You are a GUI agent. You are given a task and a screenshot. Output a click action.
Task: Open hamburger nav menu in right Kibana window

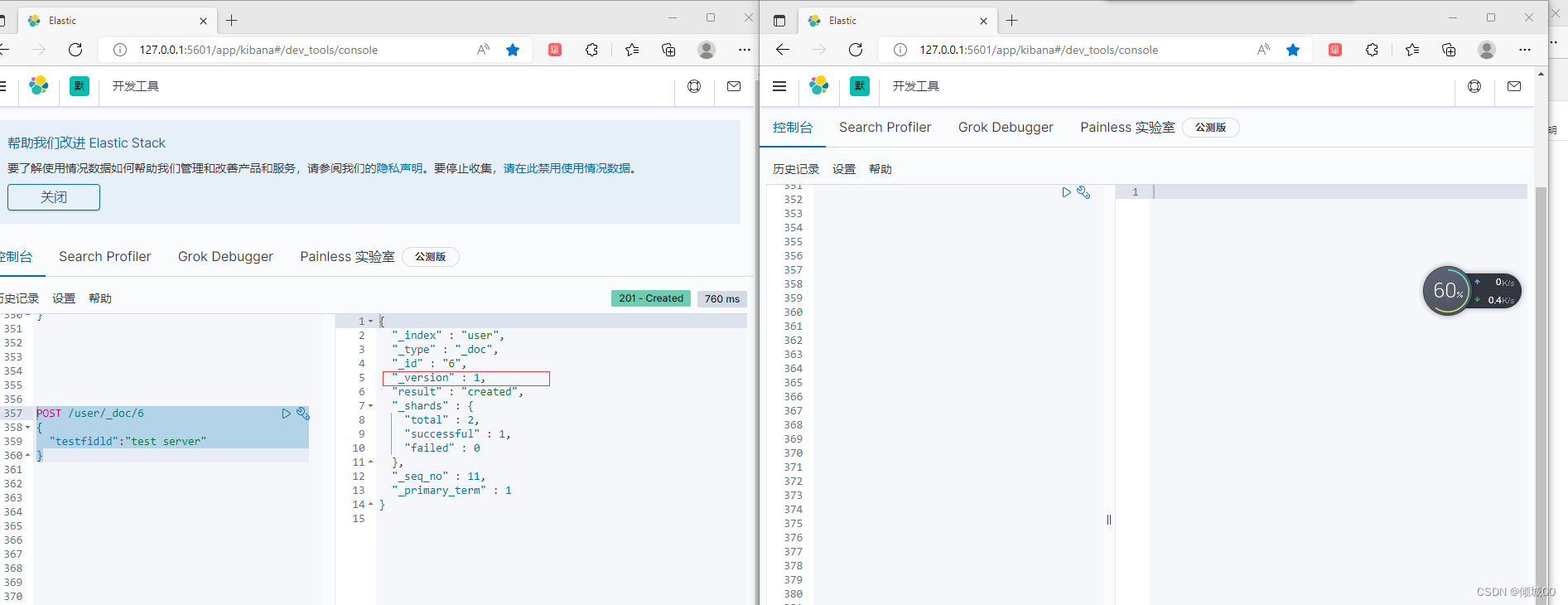point(779,86)
